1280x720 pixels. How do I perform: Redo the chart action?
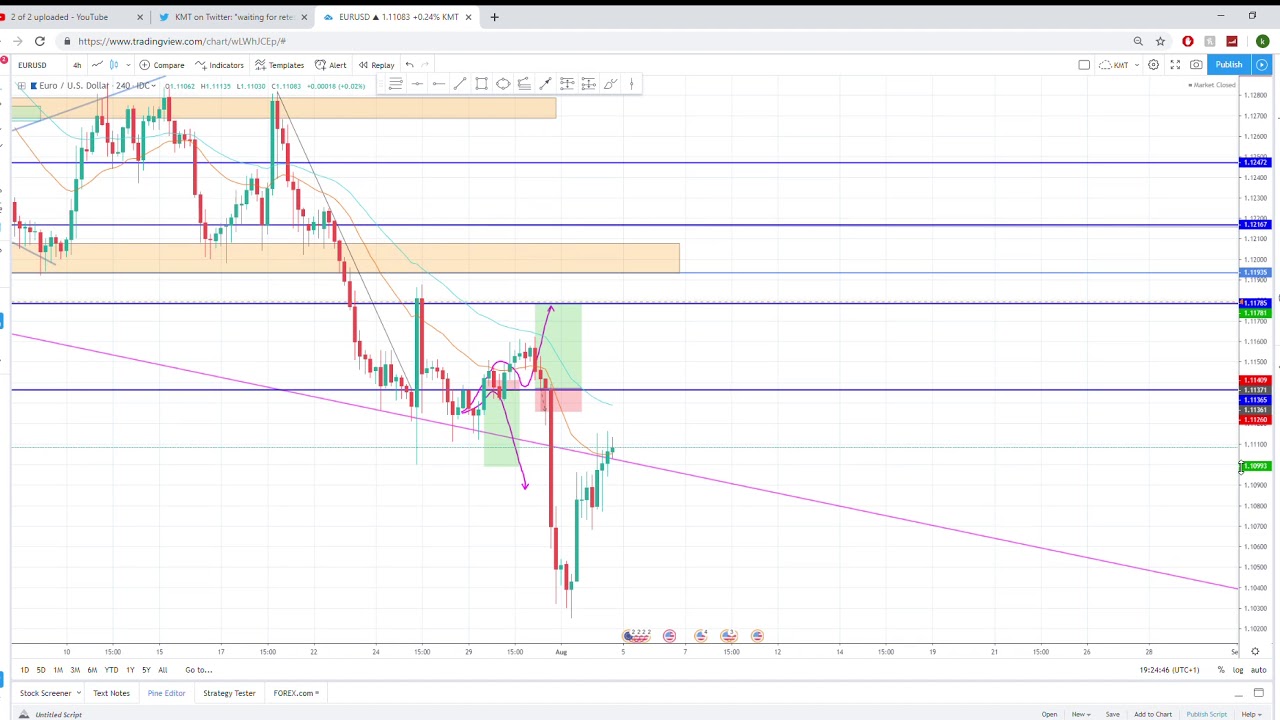pyautogui.click(x=425, y=65)
